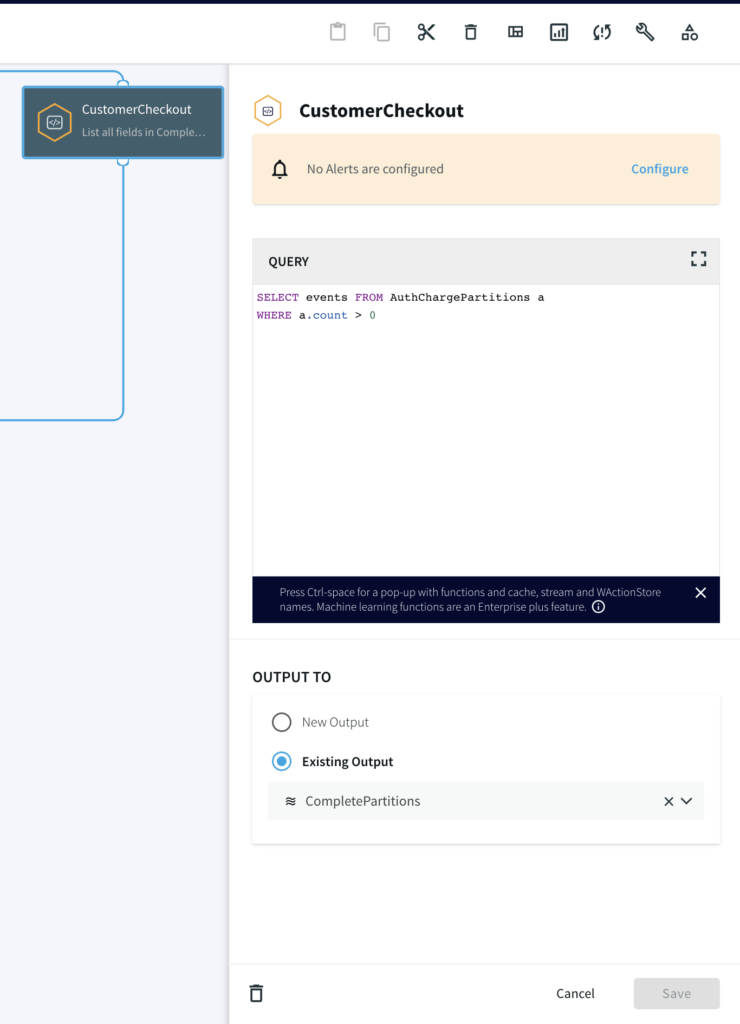Click the copy icon in toolbar
The height and width of the screenshot is (1024, 740).
[x=382, y=32]
